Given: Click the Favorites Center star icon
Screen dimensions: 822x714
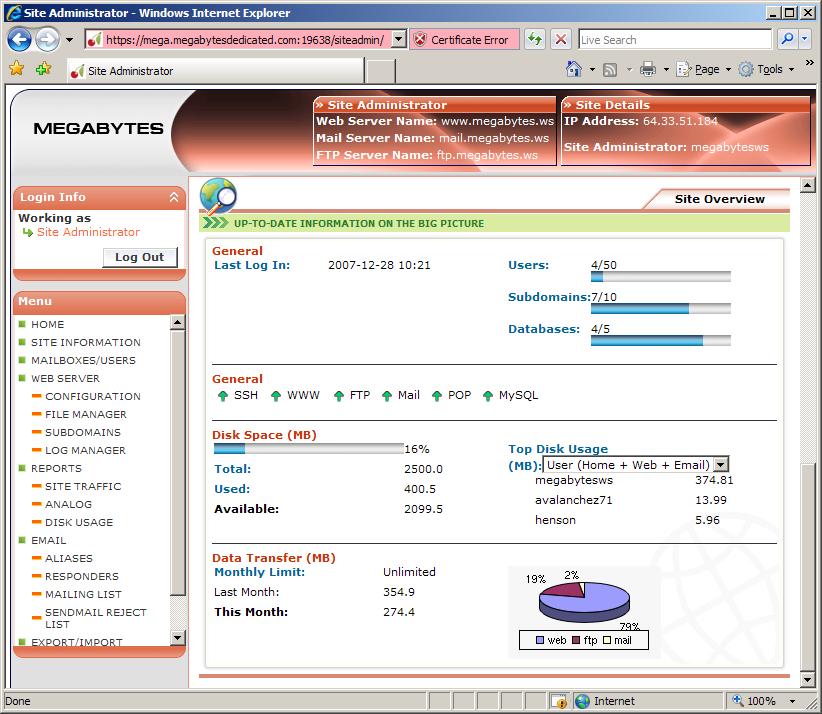Looking at the screenshot, I should [x=16, y=69].
